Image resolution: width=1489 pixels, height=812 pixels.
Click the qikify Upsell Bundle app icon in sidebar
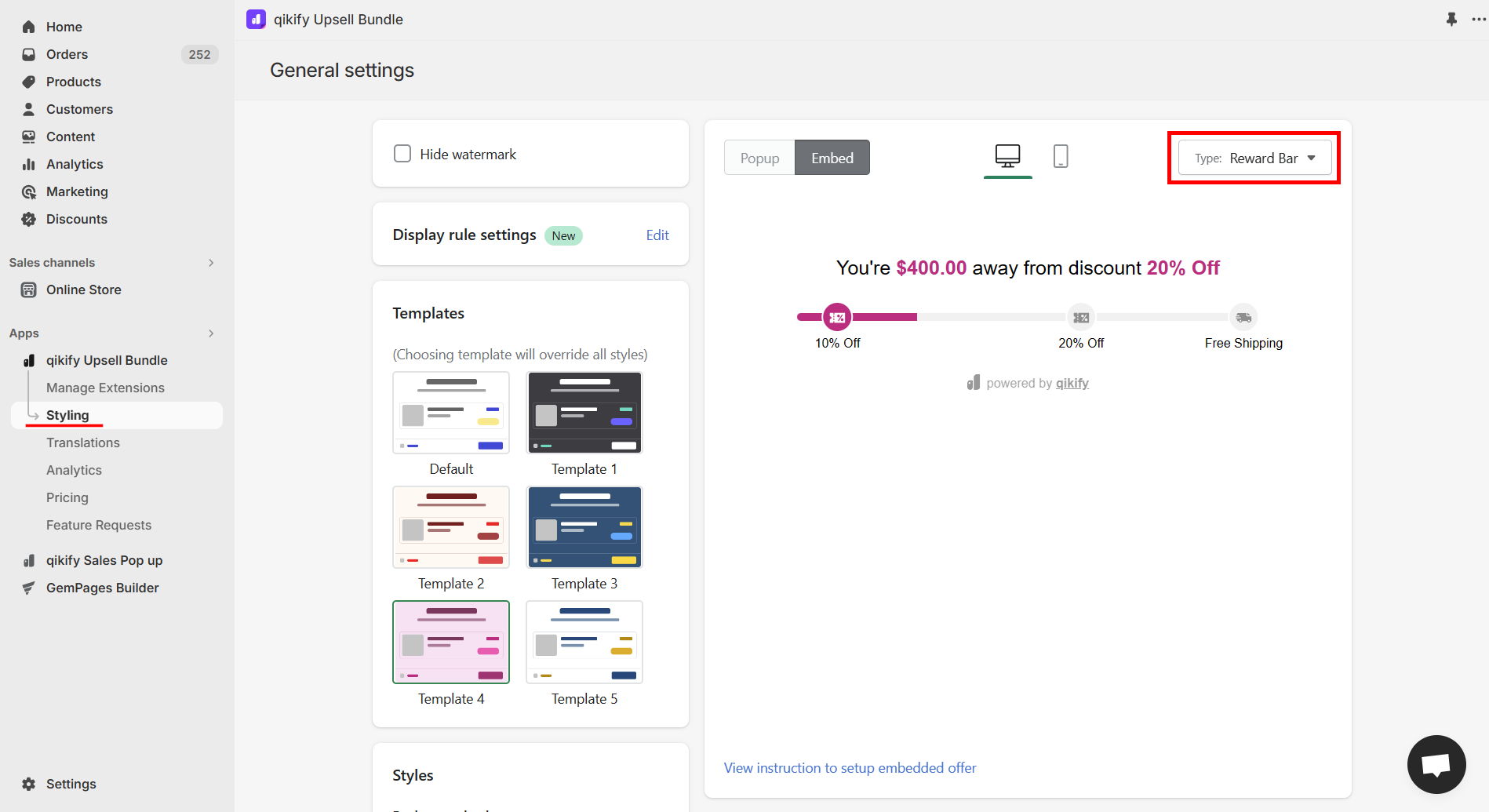(x=28, y=360)
